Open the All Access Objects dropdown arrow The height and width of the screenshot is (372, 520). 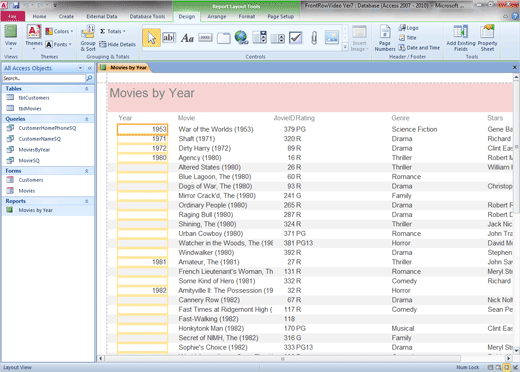pos(80,68)
